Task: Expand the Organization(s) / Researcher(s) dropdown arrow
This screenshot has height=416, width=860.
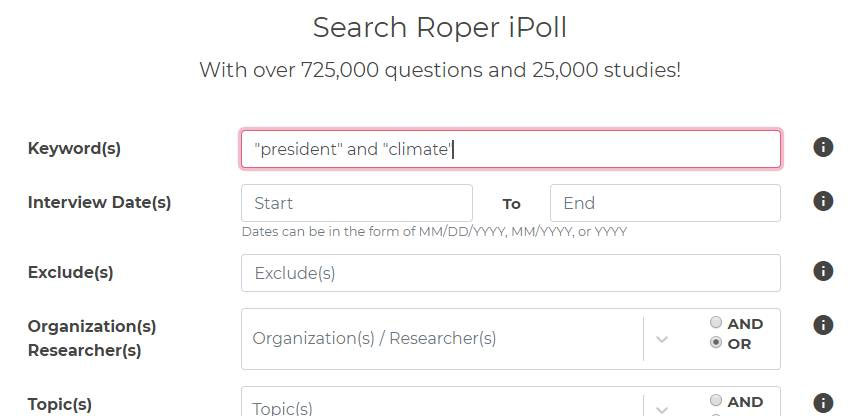Action: 662,339
